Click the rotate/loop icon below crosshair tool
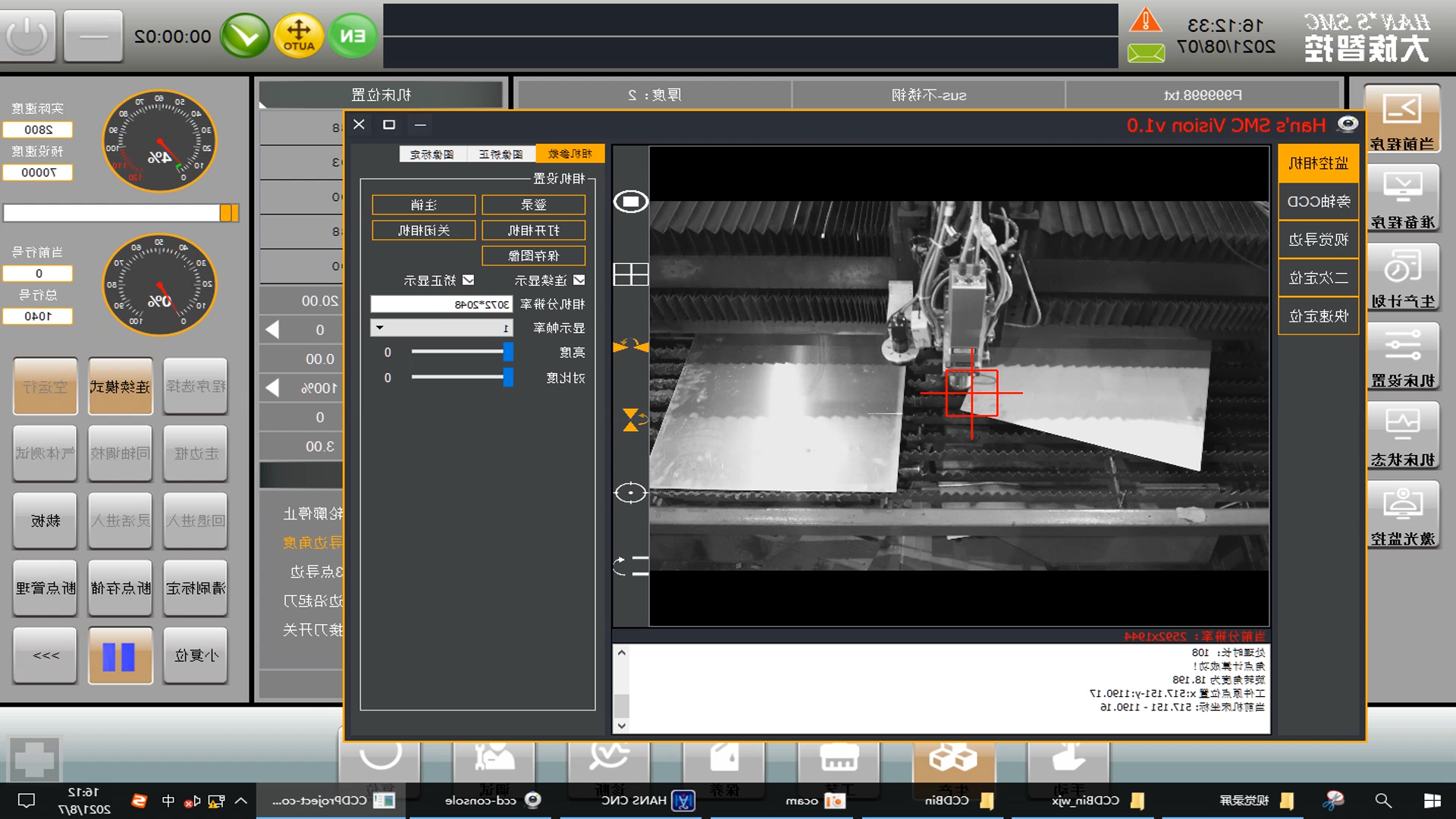The width and height of the screenshot is (1456, 819). (x=630, y=566)
